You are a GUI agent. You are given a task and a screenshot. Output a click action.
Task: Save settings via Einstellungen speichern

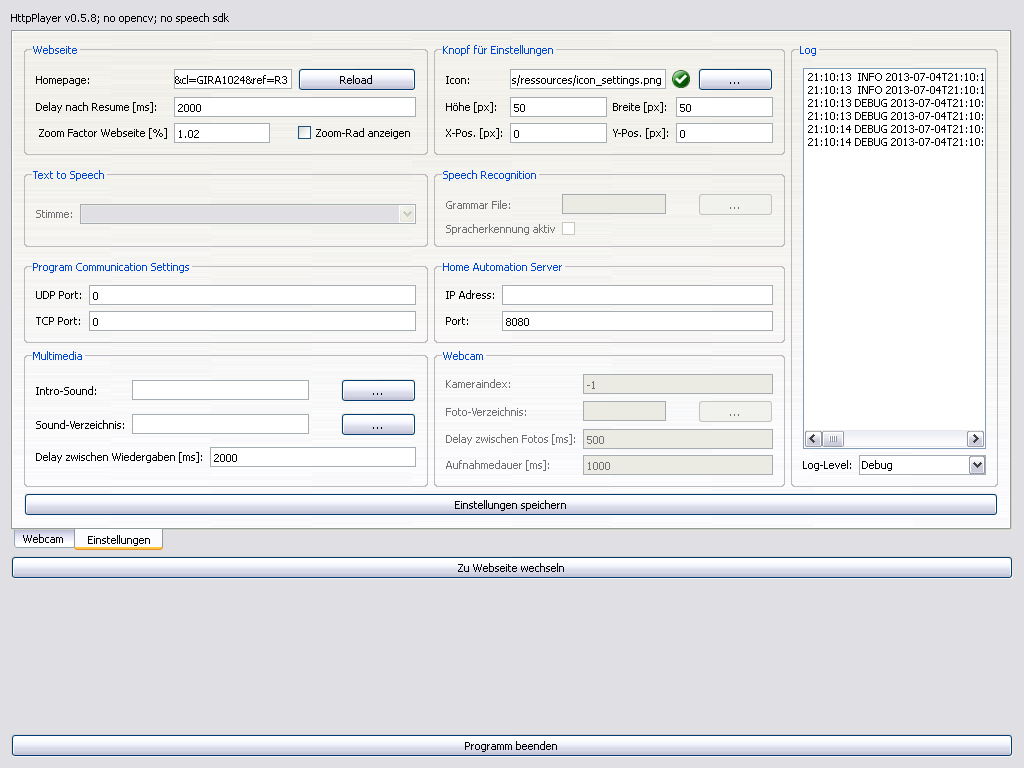coord(511,504)
